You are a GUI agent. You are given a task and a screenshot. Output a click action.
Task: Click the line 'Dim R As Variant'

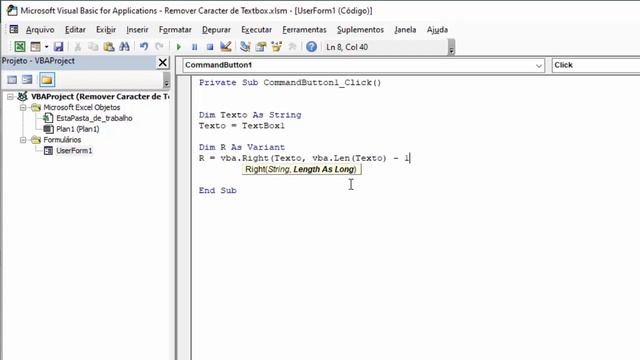tap(242, 147)
